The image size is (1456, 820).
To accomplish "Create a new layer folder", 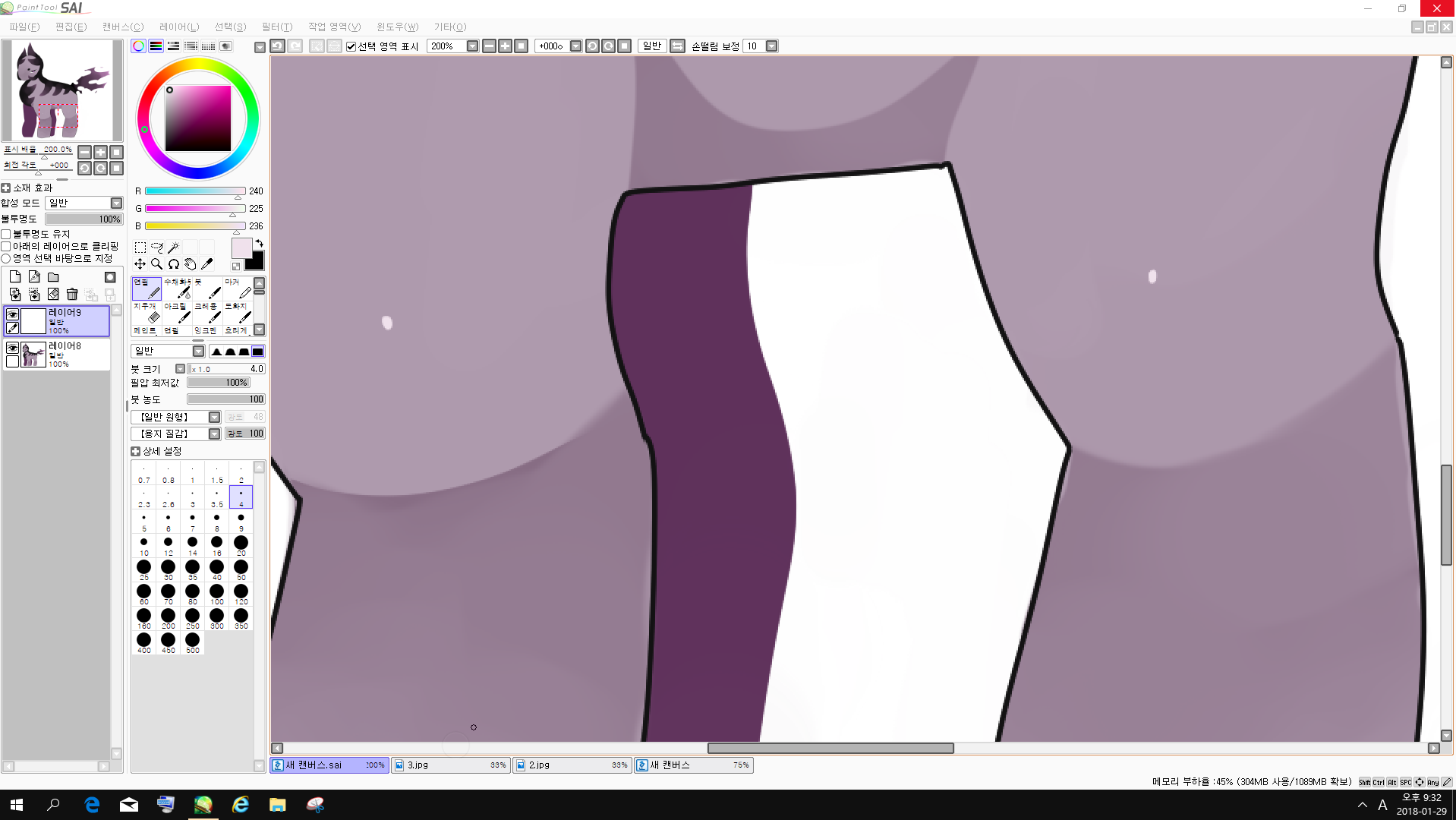I will pyautogui.click(x=53, y=277).
